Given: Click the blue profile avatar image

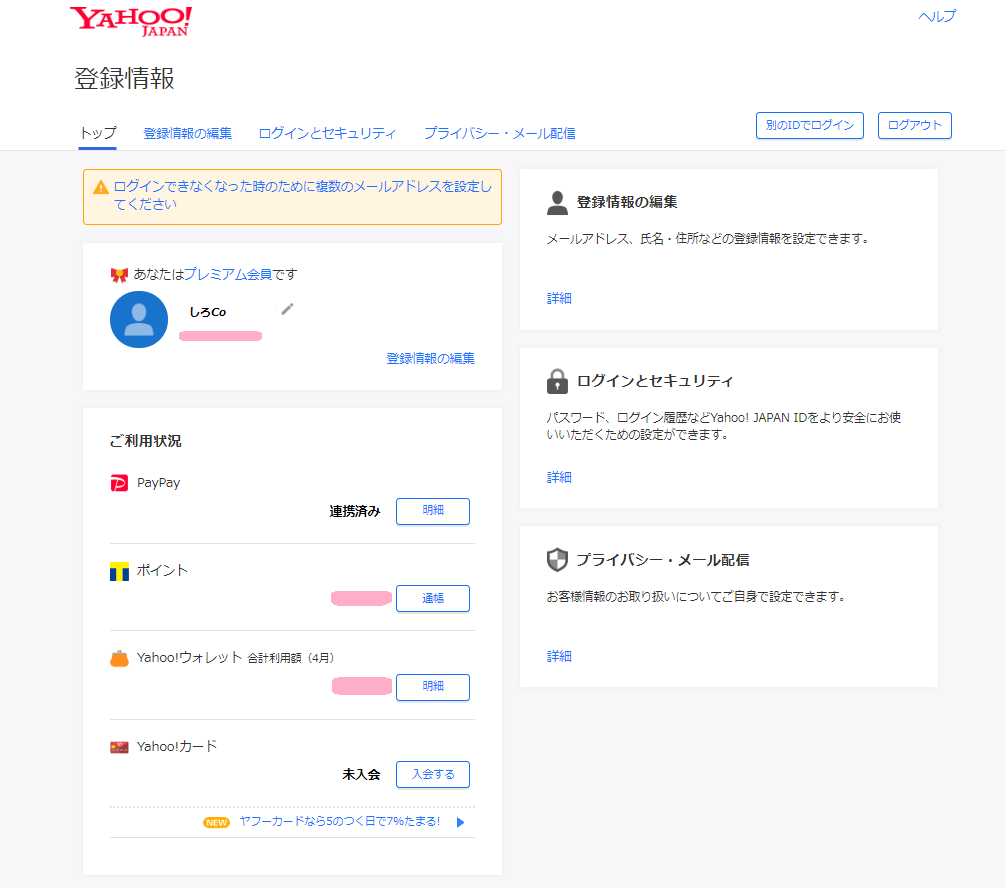Looking at the screenshot, I should pos(139,320).
